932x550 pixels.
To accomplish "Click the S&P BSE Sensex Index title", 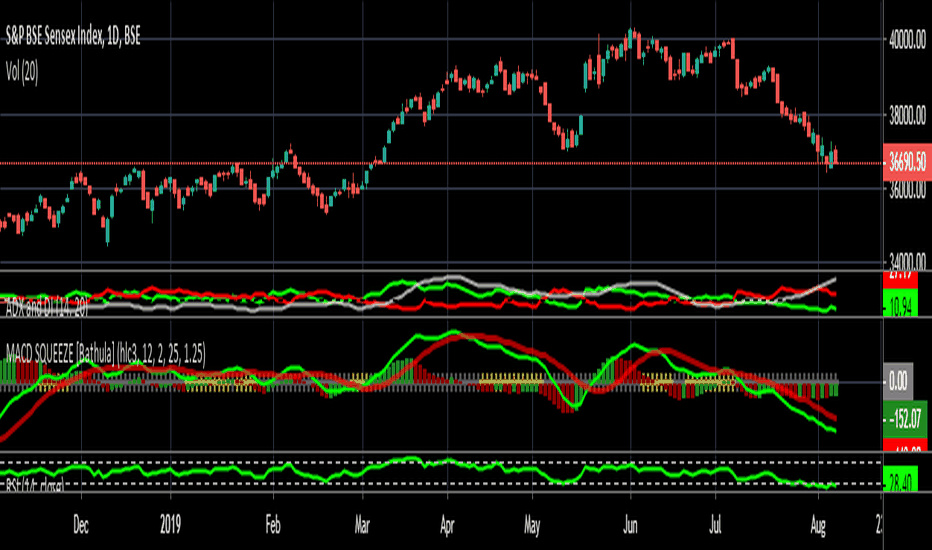I will pos(73,36).
